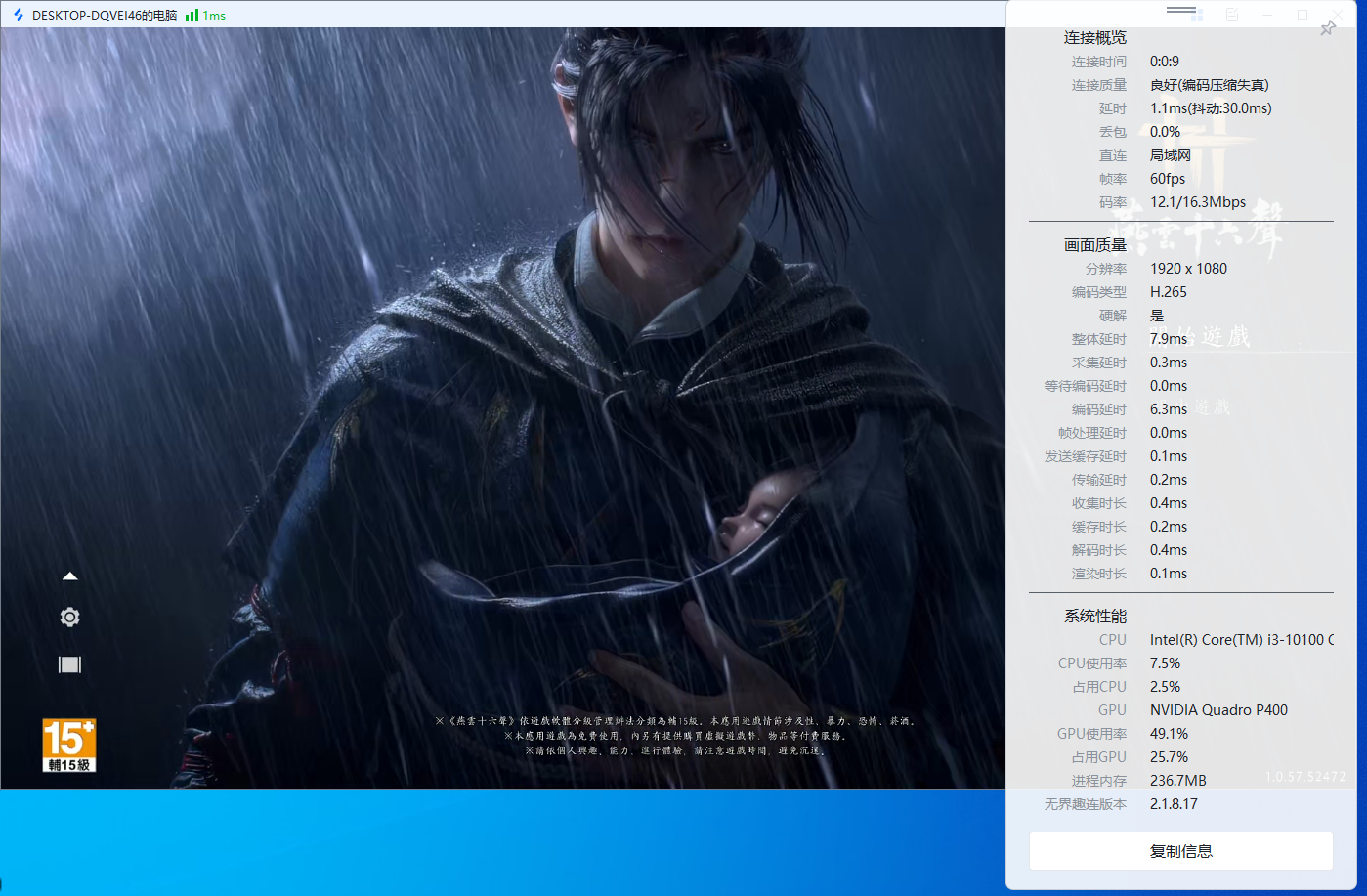Click the 系统性能 section heading
This screenshot has height=896, width=1367.
pos(1094,617)
